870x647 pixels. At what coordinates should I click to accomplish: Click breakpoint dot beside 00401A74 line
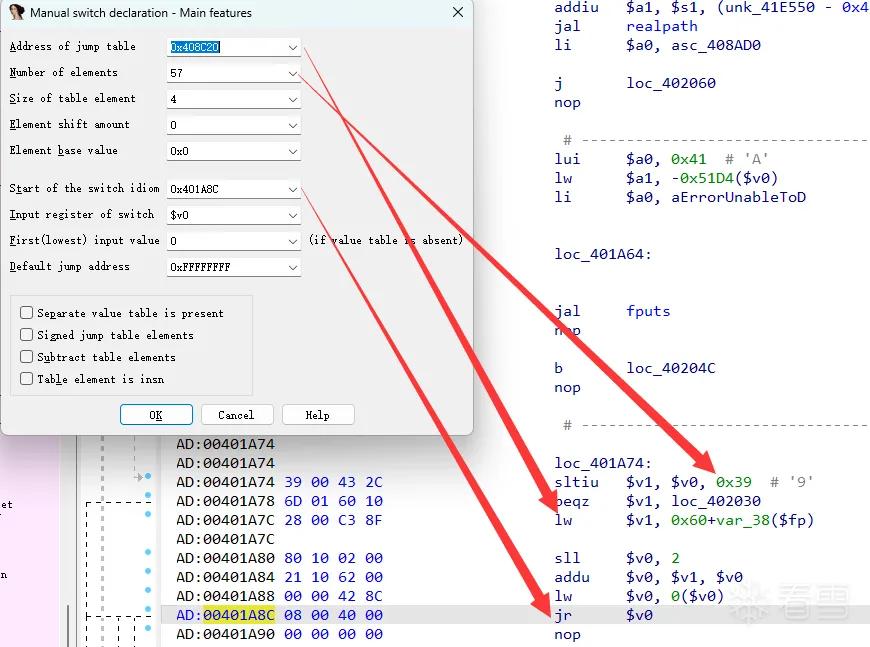coord(148,476)
